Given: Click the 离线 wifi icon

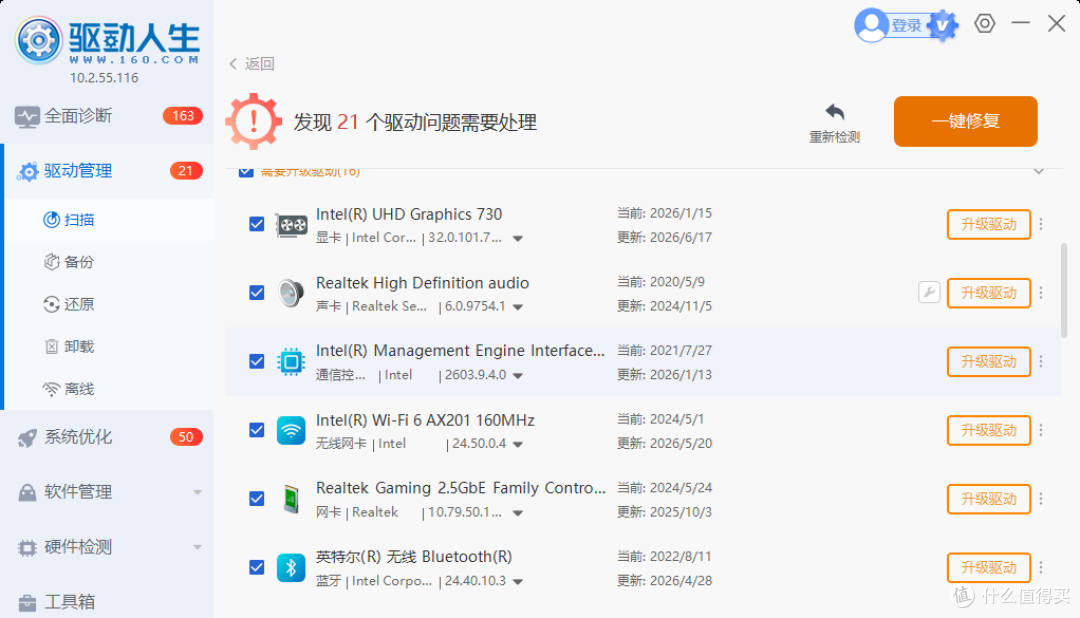Looking at the screenshot, I should pyautogui.click(x=51, y=389).
